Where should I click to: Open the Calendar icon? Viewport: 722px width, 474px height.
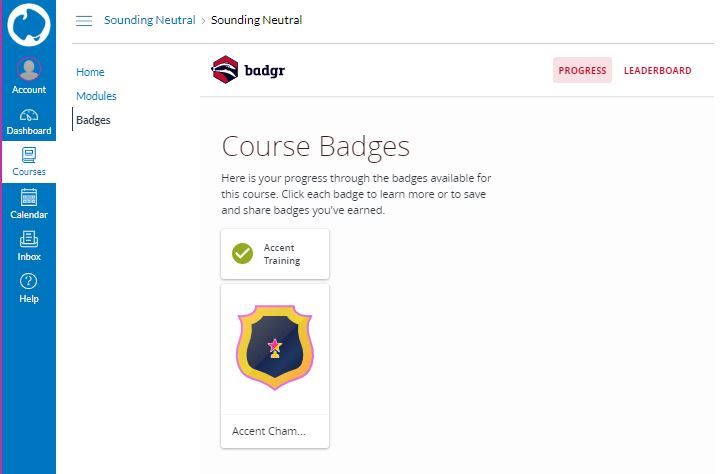click(x=28, y=197)
